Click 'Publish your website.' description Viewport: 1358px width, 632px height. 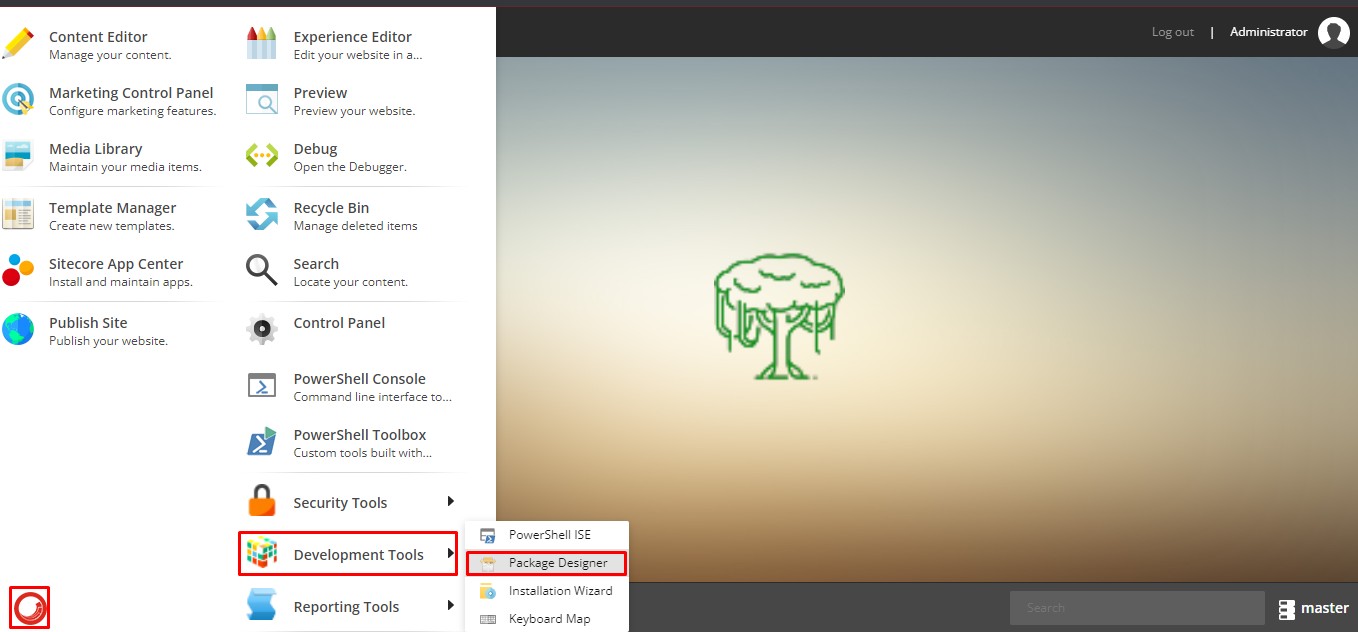[x=108, y=341]
